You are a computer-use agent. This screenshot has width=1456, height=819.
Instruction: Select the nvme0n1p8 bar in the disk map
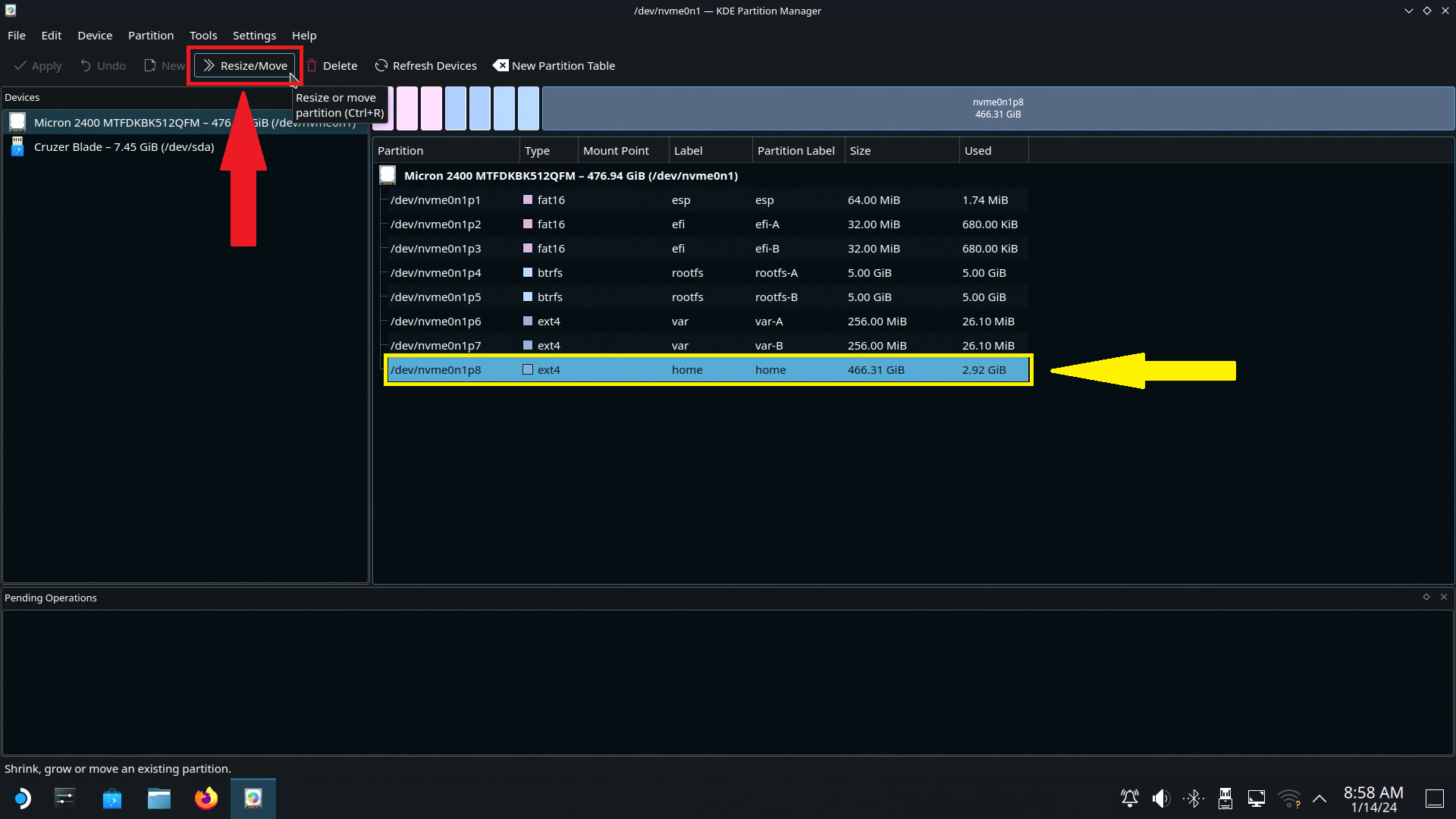tap(998, 108)
